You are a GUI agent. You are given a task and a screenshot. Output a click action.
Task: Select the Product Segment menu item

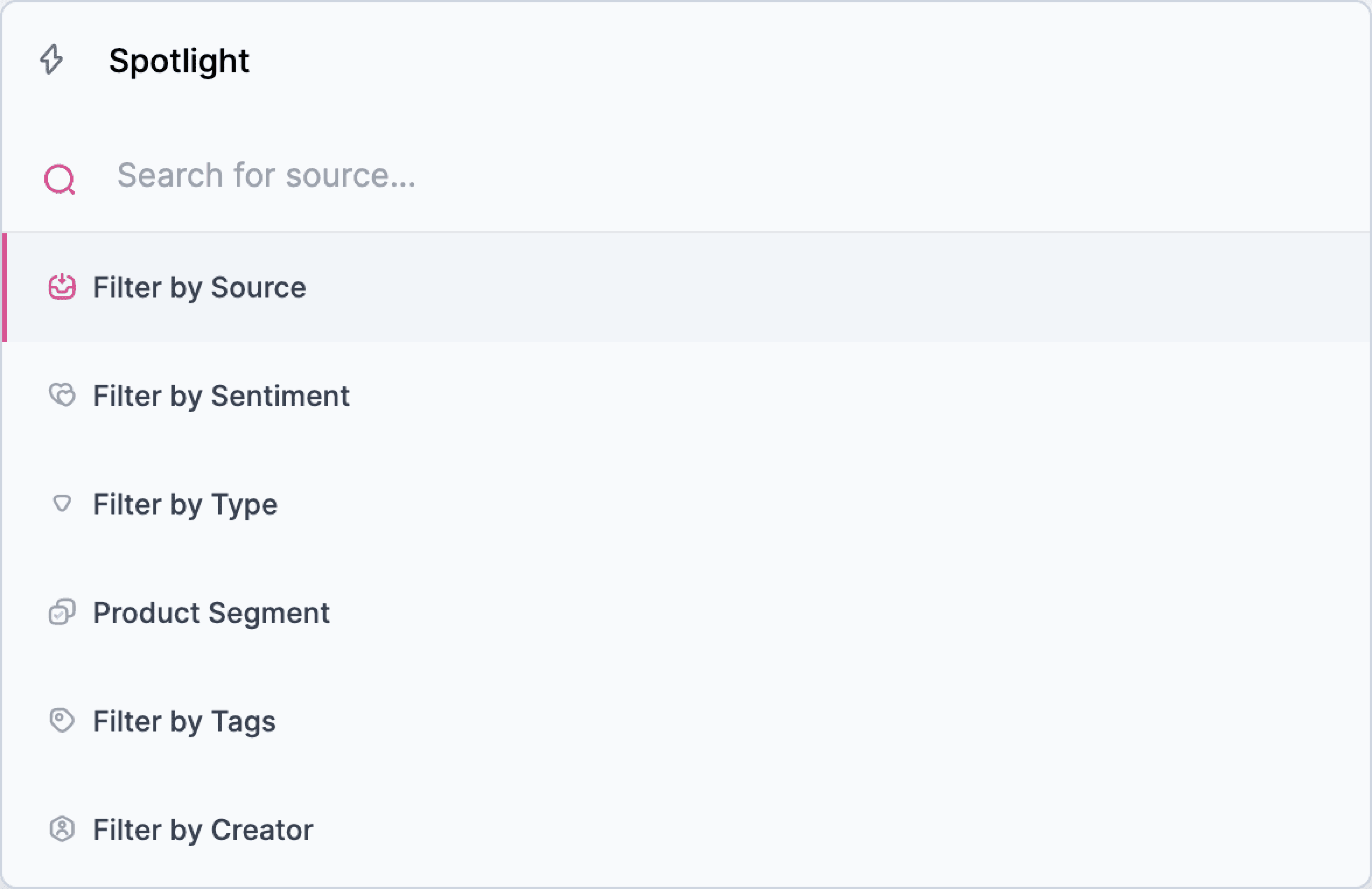pyautogui.click(x=686, y=613)
